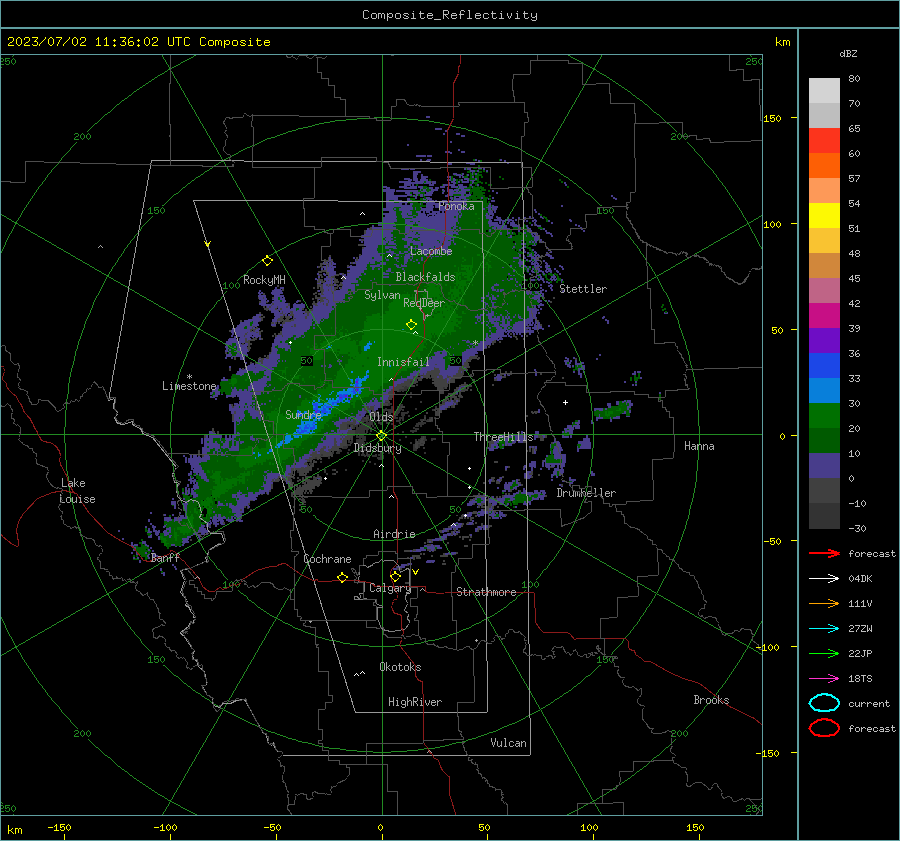Click the yellow 51 dBZ color swatch

coord(824,215)
